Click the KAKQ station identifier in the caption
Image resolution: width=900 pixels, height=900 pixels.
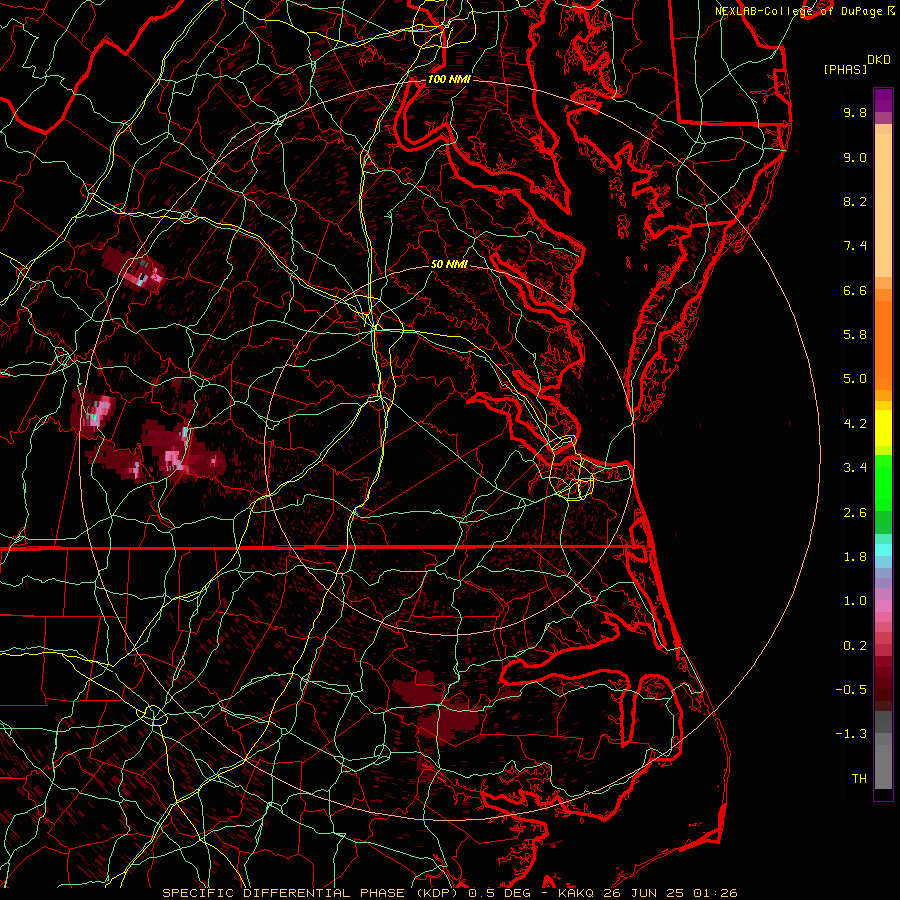click(x=576, y=893)
